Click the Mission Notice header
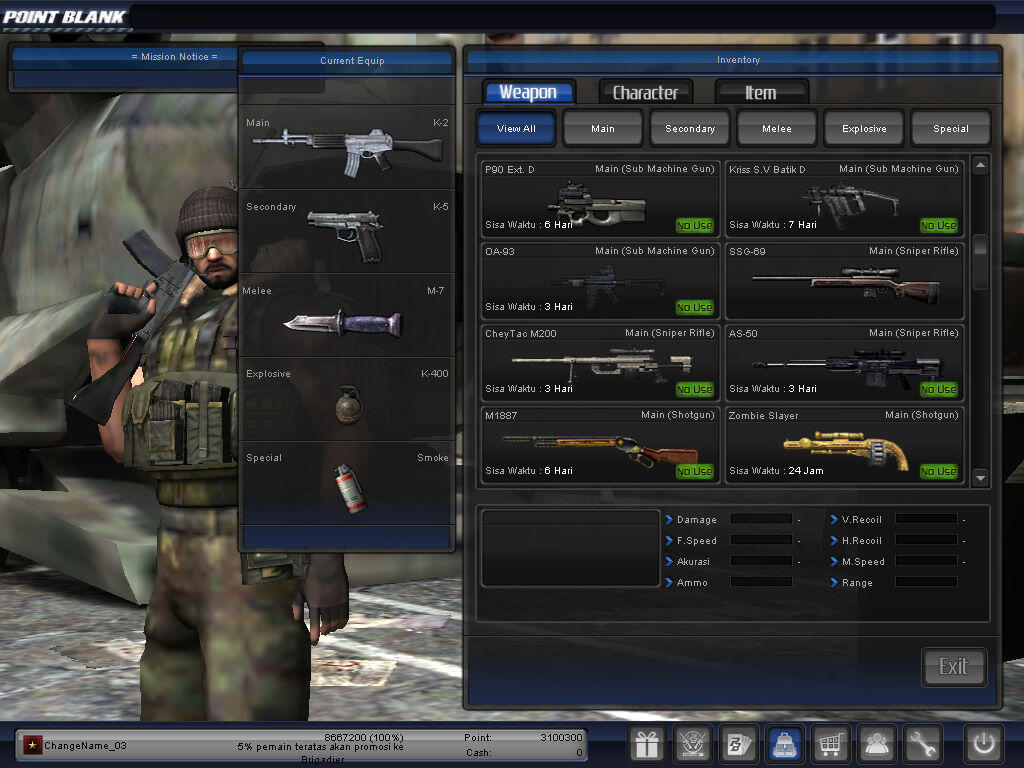The image size is (1024, 768). click(x=174, y=56)
